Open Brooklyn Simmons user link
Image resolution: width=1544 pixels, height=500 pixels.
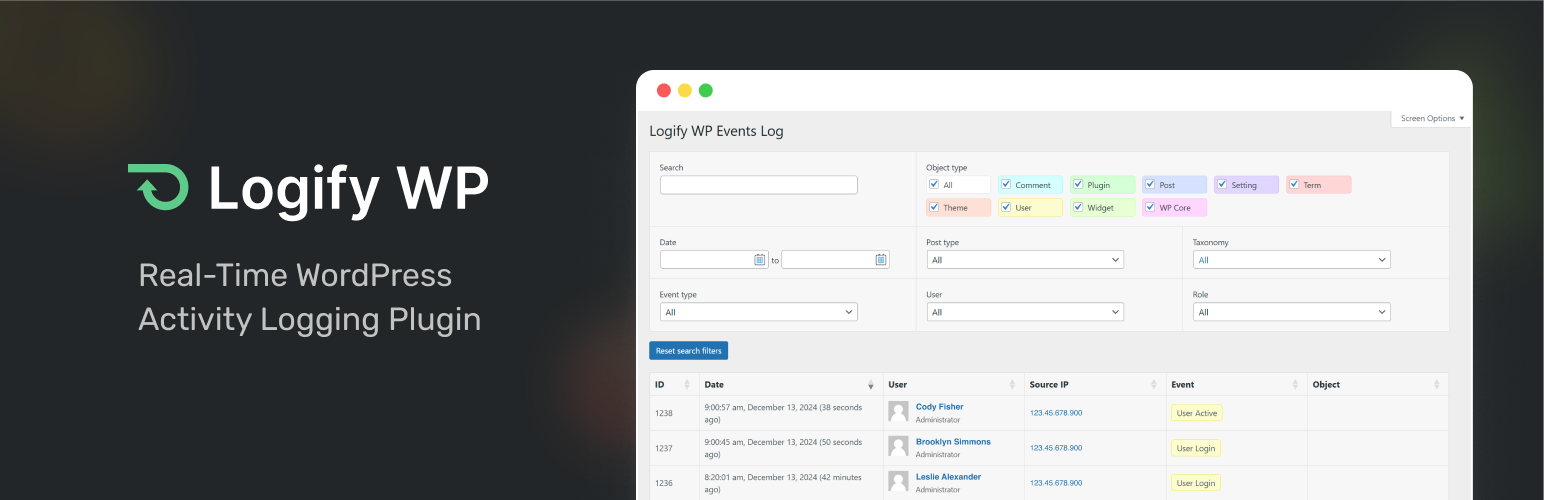point(953,442)
